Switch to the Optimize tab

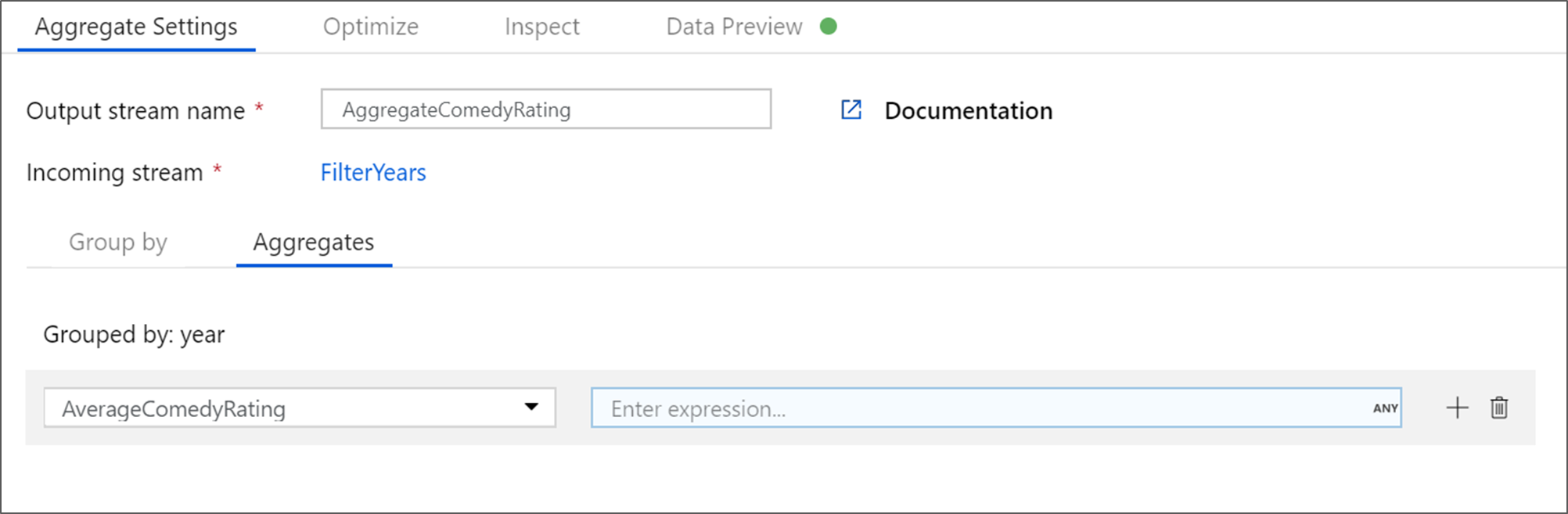pyautogui.click(x=371, y=27)
